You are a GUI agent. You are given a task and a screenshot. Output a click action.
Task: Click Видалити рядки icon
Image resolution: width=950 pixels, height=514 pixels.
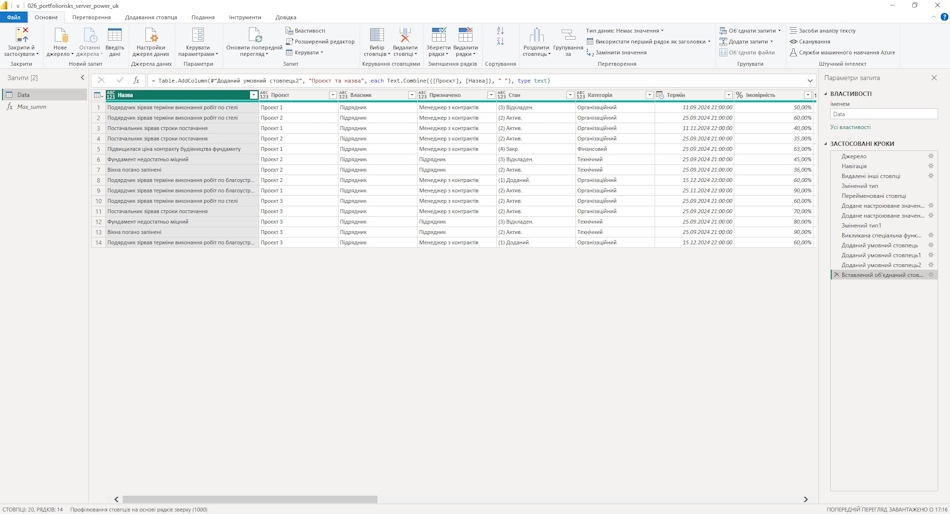[x=465, y=35]
